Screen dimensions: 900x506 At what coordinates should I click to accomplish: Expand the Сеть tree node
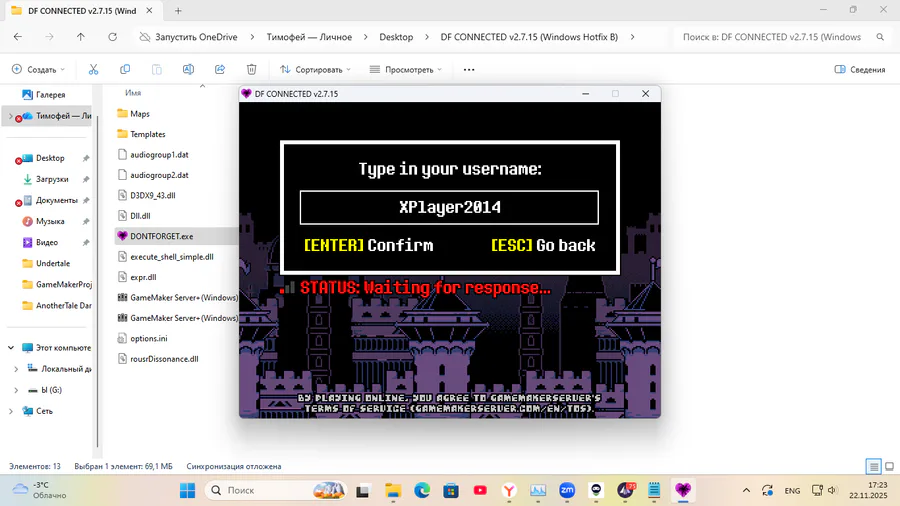pos(10,411)
